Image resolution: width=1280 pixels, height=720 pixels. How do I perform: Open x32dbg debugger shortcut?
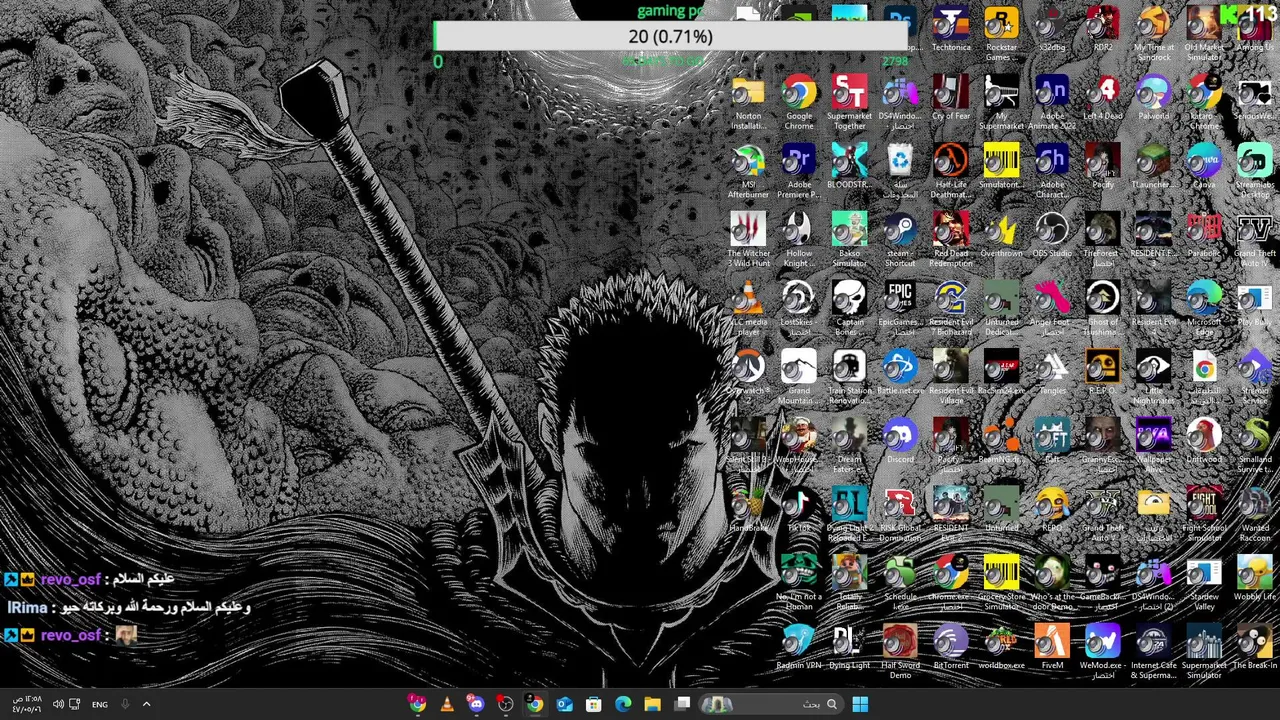point(1052,30)
